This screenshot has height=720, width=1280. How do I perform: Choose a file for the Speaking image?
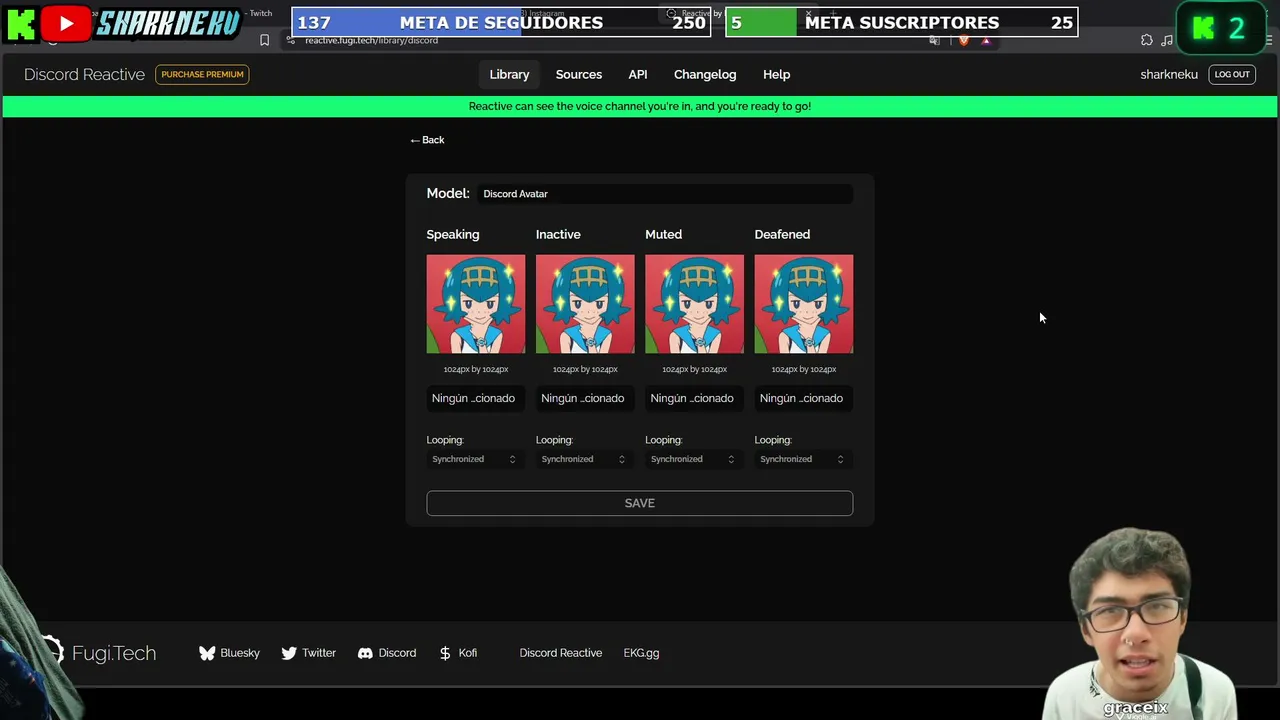point(475,398)
